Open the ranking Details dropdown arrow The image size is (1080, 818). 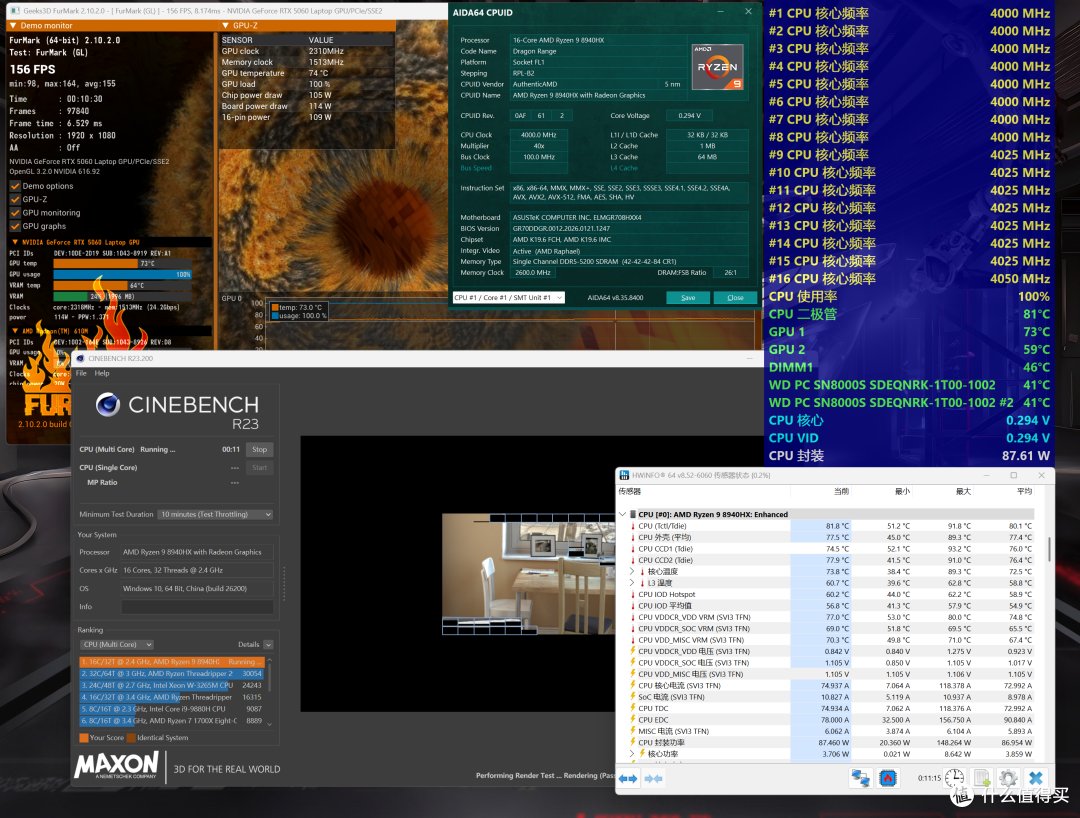(x=268, y=644)
